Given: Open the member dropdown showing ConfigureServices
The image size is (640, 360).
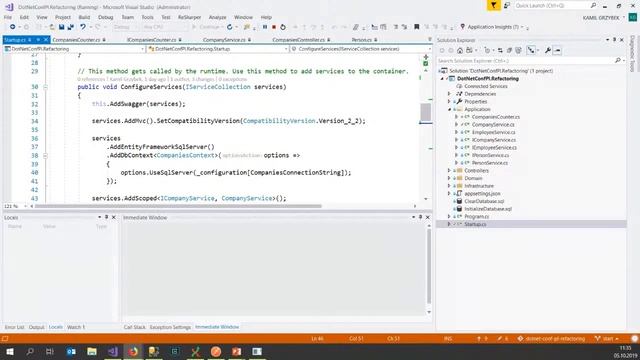Looking at the screenshot, I should [x=361, y=49].
